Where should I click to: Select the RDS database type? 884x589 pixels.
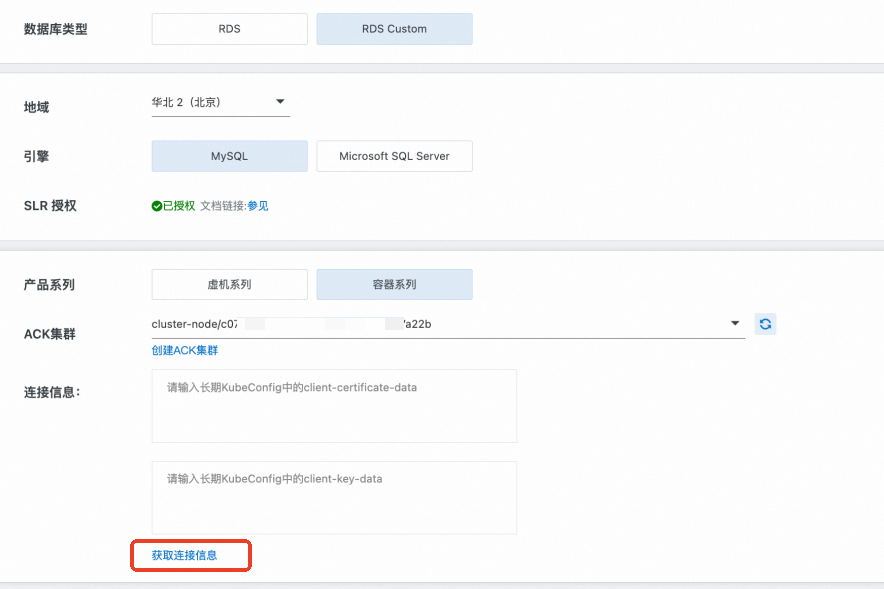(229, 29)
